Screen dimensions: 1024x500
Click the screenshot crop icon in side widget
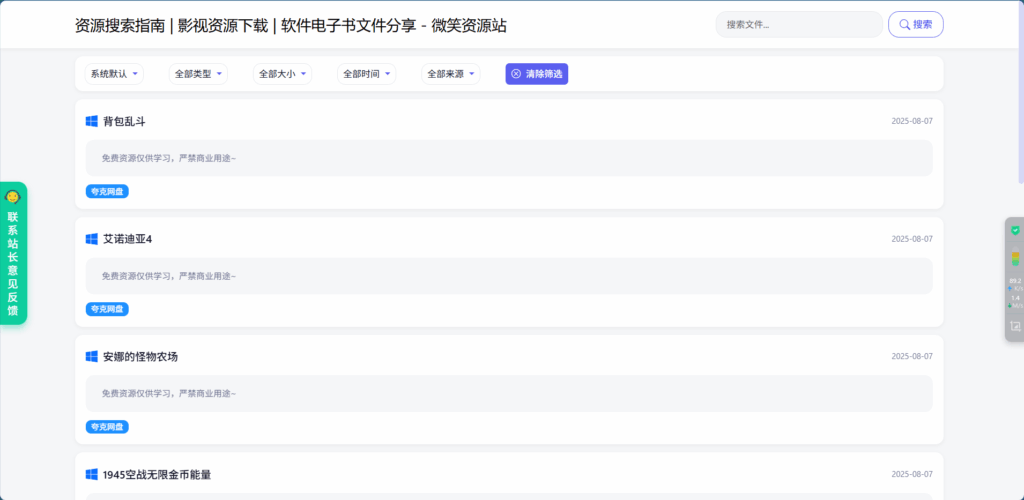1015,326
